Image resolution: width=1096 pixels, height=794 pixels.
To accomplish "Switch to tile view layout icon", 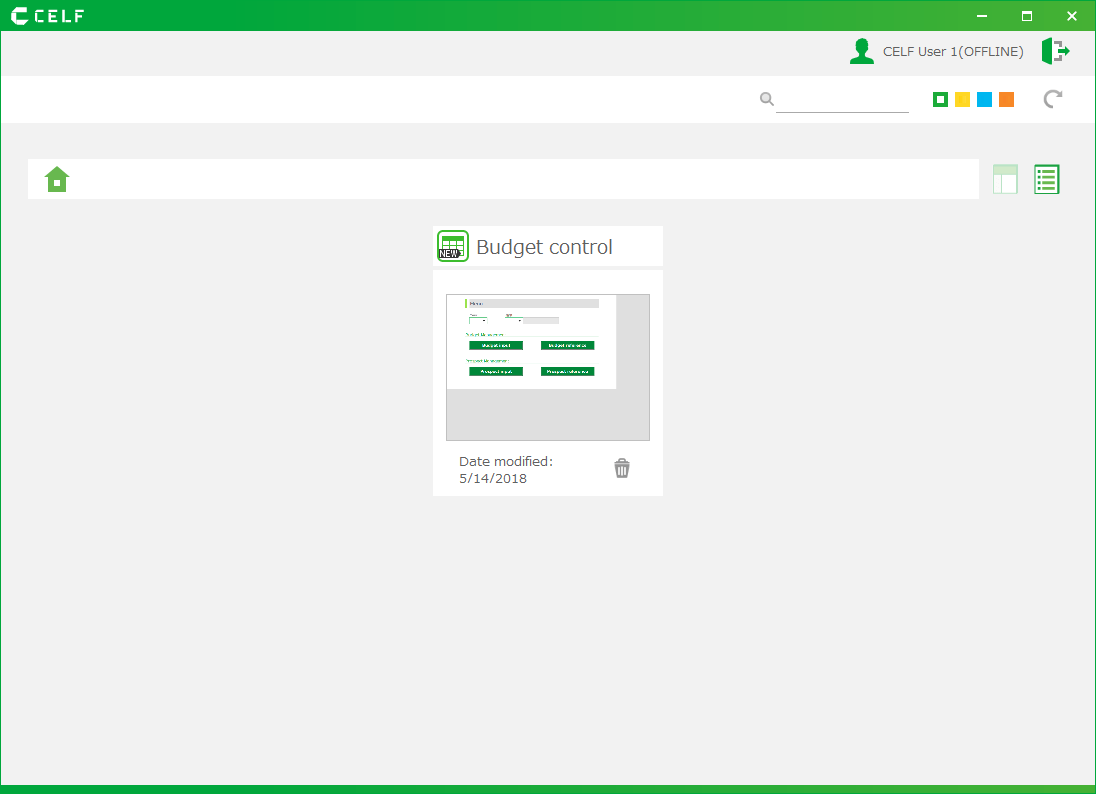I will click(1005, 179).
